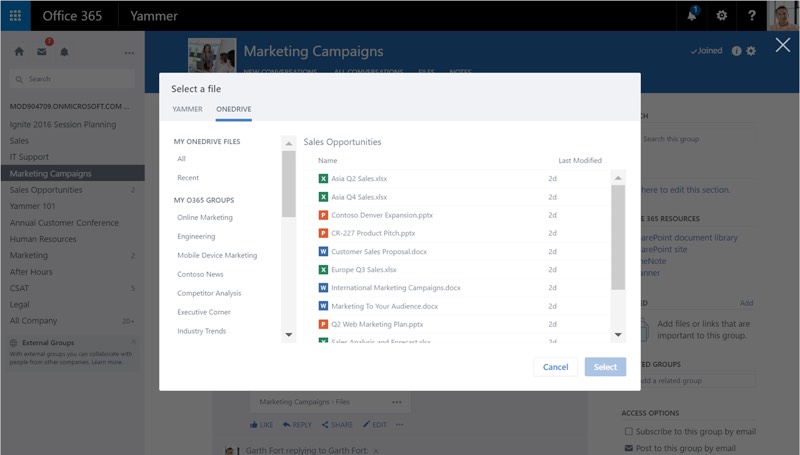Click Excel icon for Asia Q2 Sales.xlsx
The width and height of the screenshot is (800, 455).
click(323, 179)
